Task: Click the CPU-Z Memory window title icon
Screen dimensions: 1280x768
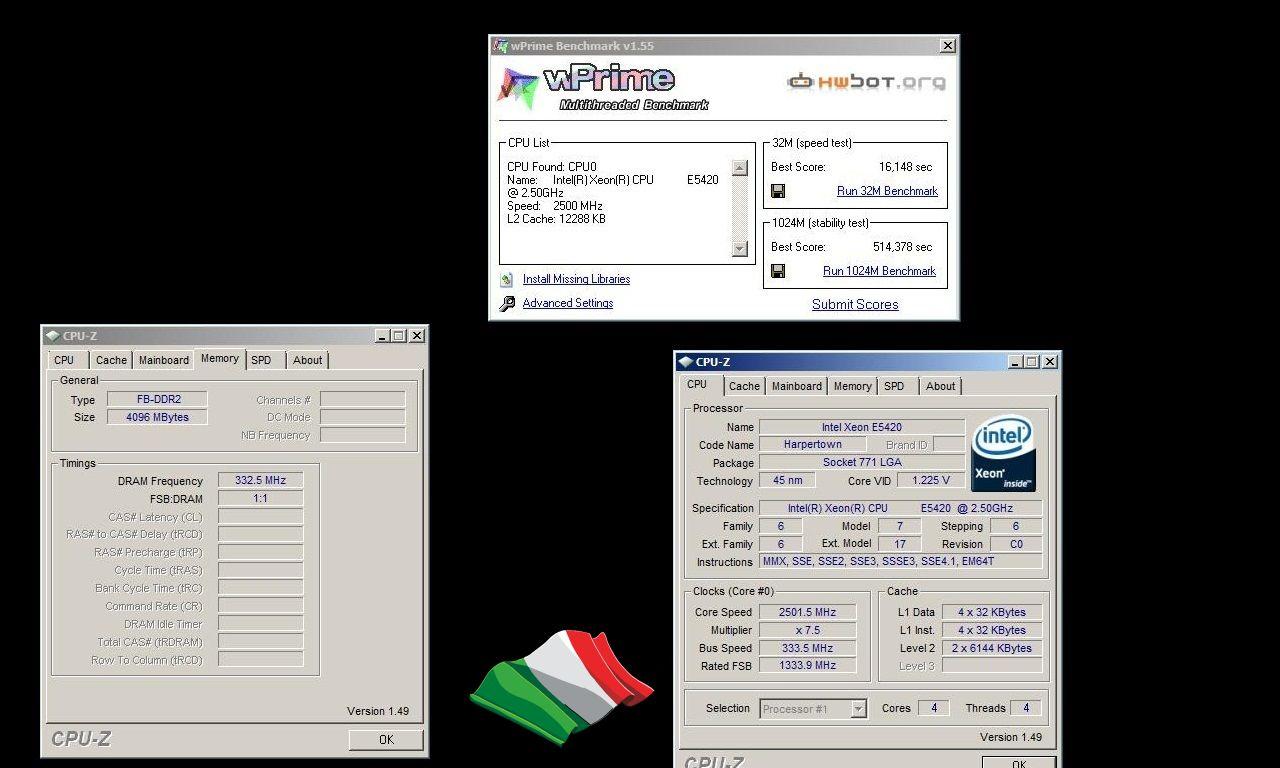Action: [52, 336]
